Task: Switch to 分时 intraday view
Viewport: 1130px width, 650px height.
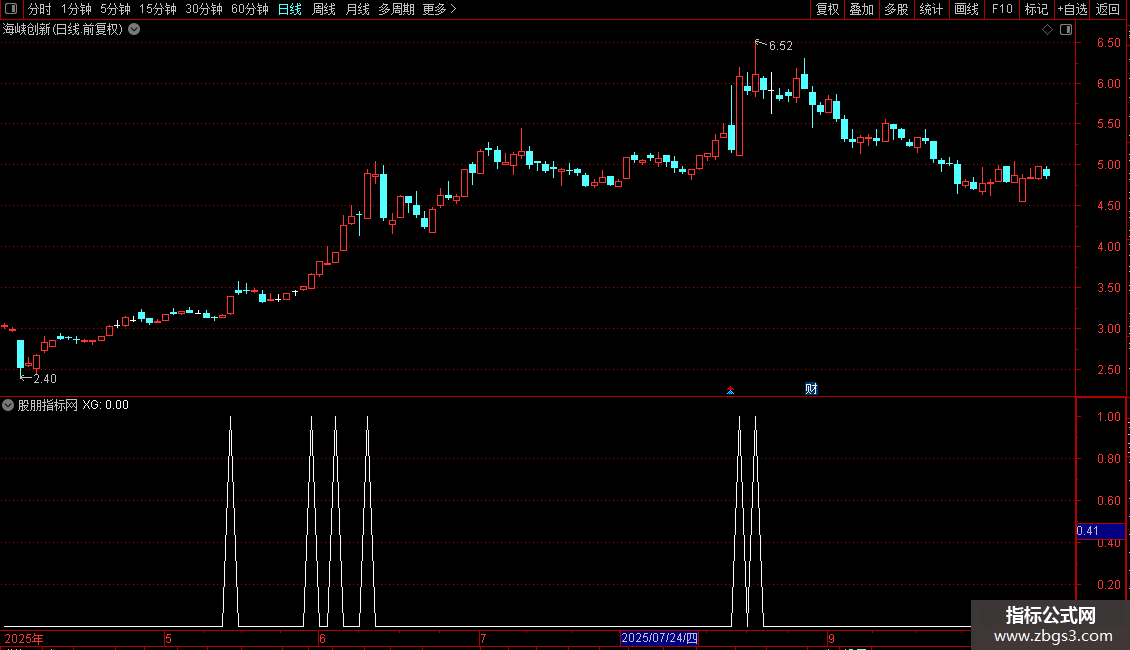Action: (x=40, y=9)
